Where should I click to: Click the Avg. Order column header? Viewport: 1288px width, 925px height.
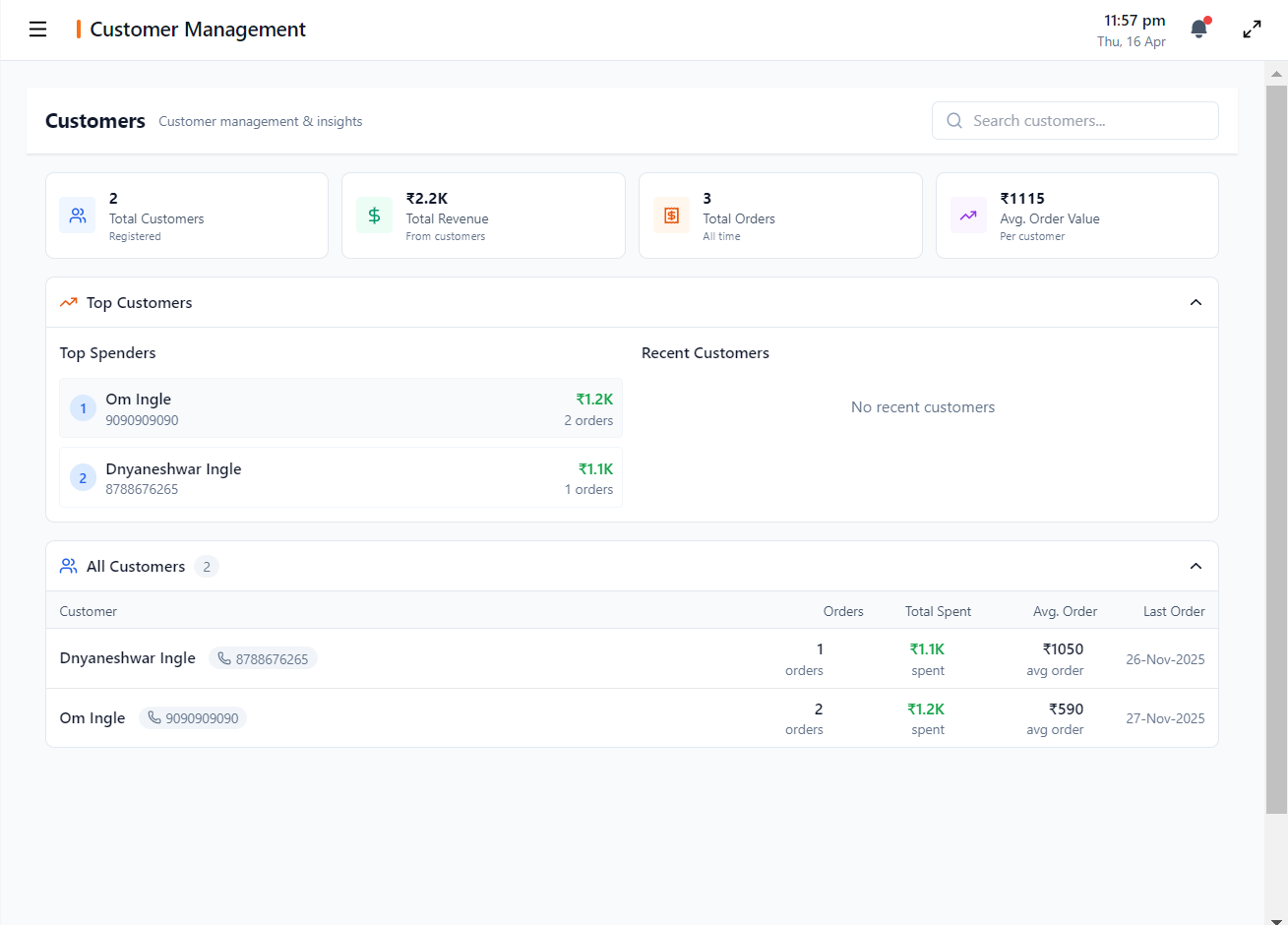coord(1065,611)
